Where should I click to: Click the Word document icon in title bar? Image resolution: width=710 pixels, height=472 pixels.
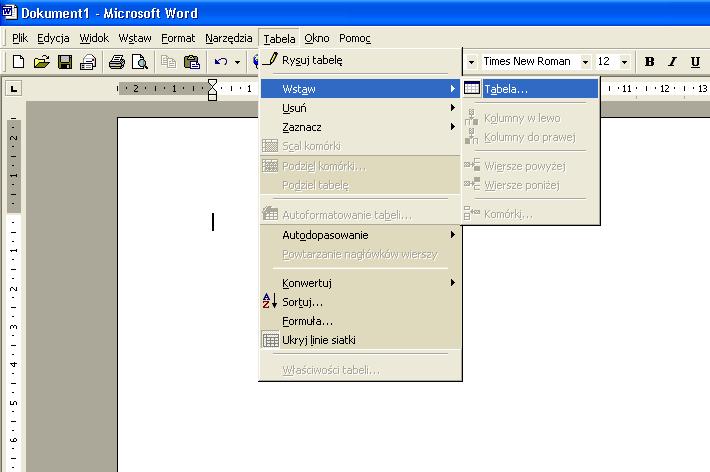click(x=10, y=11)
